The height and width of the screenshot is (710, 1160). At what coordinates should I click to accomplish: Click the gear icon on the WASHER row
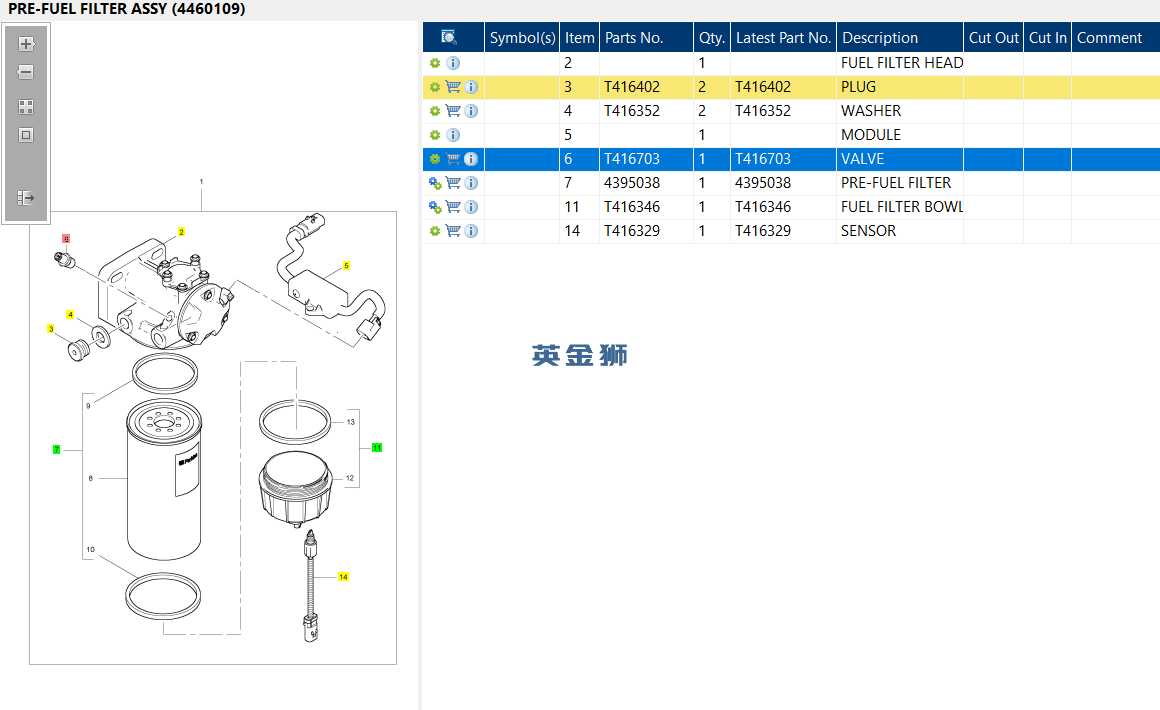pyautogui.click(x=435, y=111)
